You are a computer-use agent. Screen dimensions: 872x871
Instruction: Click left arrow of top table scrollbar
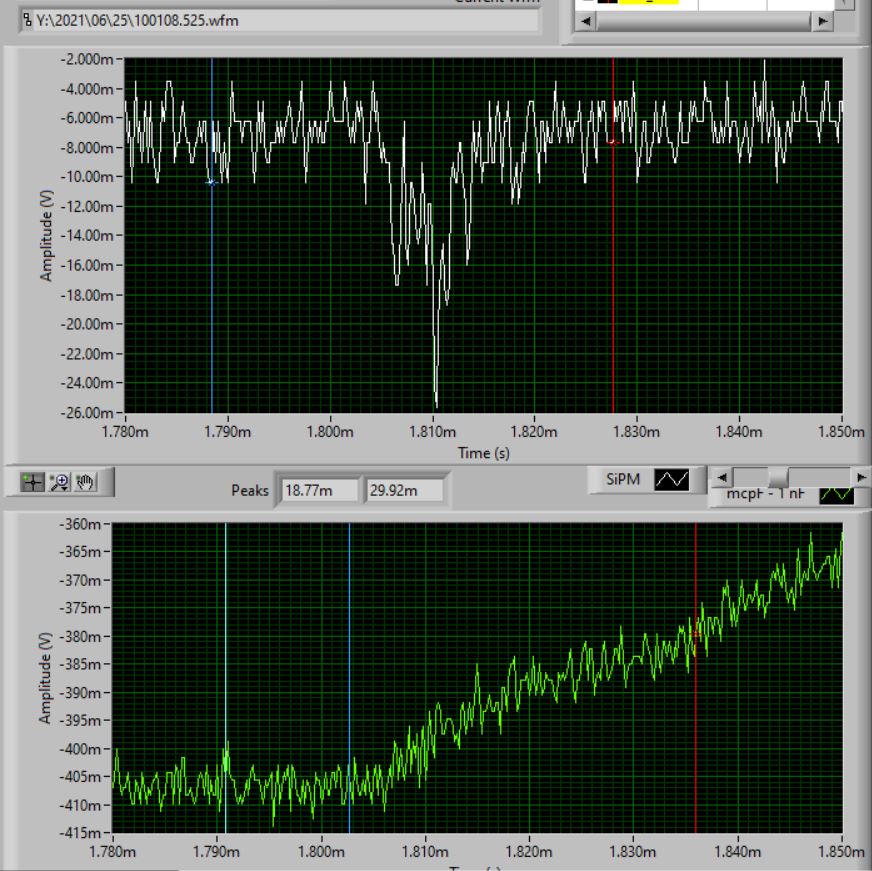click(585, 21)
